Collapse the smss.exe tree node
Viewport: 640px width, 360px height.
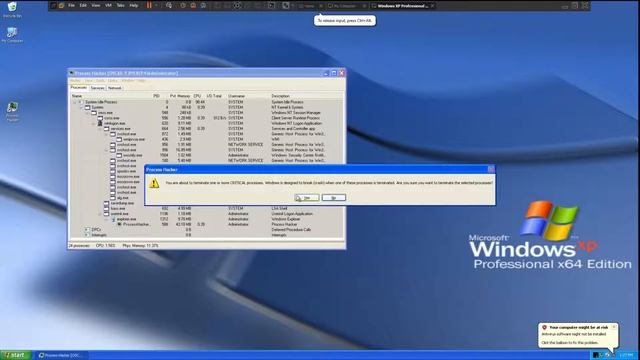(87, 113)
